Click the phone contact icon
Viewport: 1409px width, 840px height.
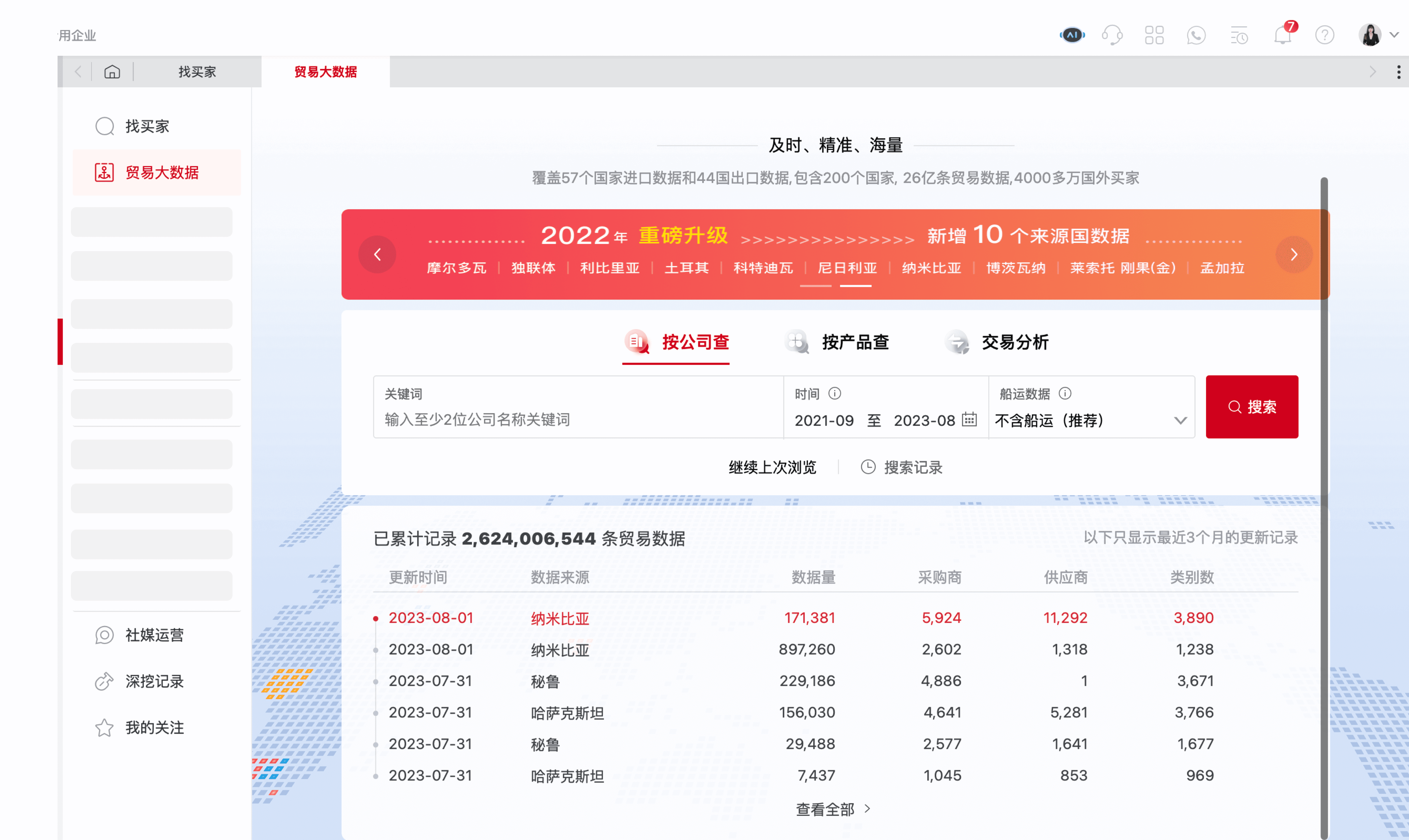pos(1196,35)
